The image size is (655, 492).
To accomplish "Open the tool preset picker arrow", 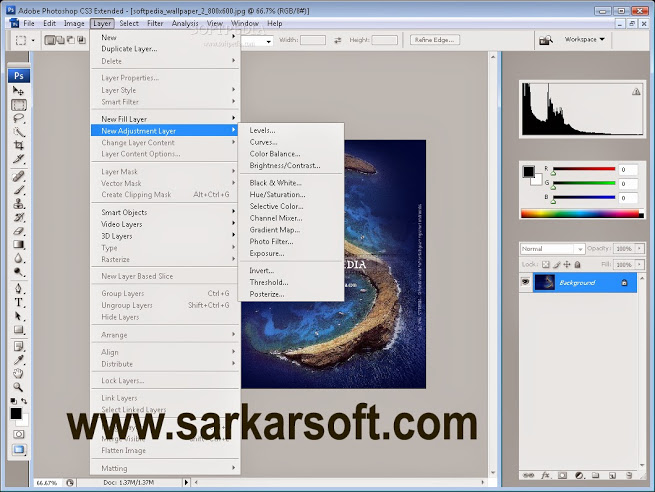I will (33, 41).
